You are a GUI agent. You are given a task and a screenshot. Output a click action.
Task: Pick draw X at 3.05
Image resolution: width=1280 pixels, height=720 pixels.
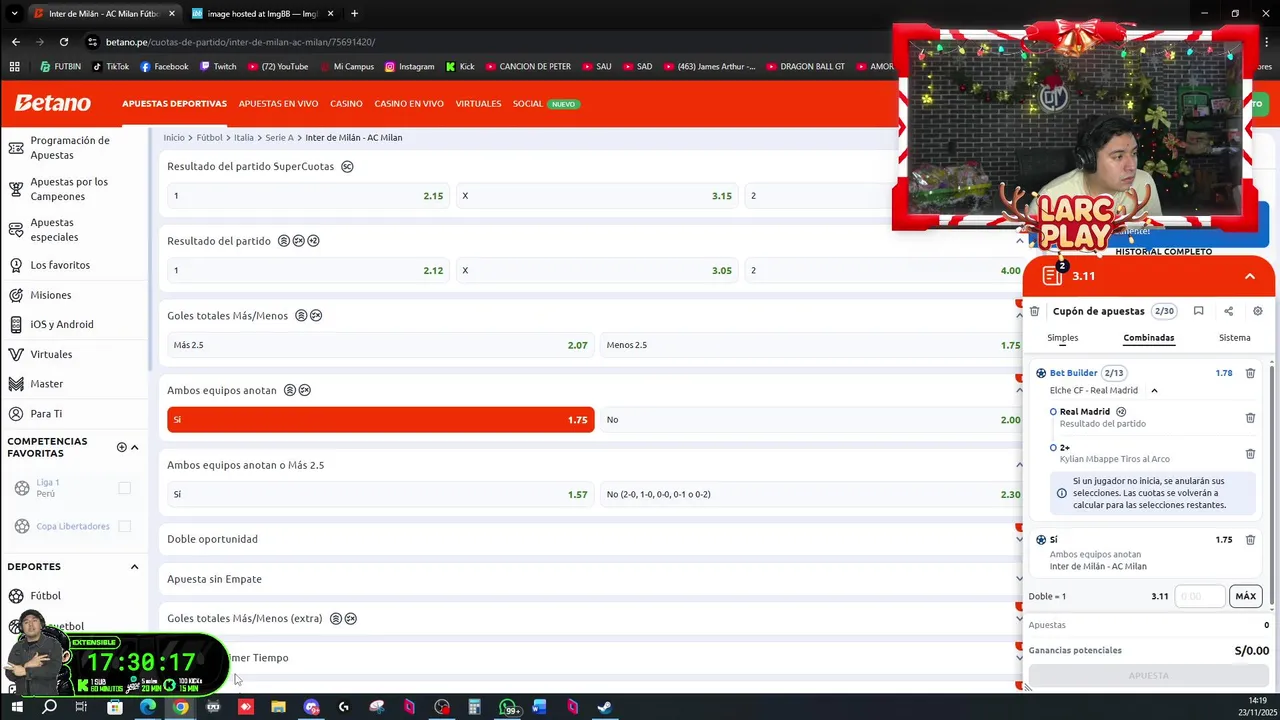[x=597, y=270]
